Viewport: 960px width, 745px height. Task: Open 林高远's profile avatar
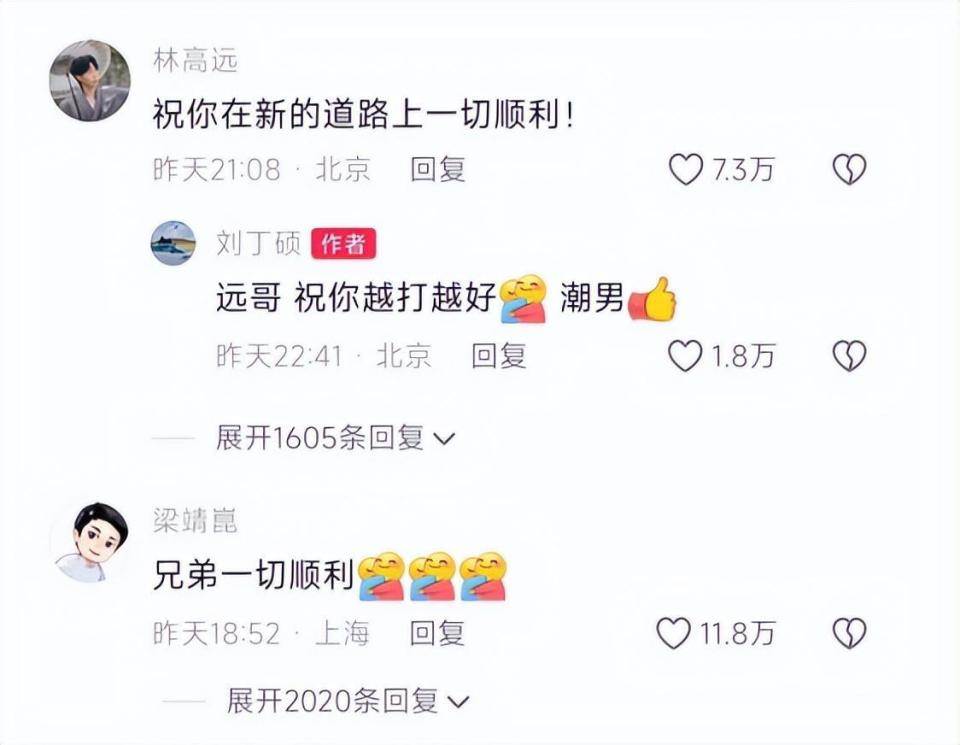point(90,81)
